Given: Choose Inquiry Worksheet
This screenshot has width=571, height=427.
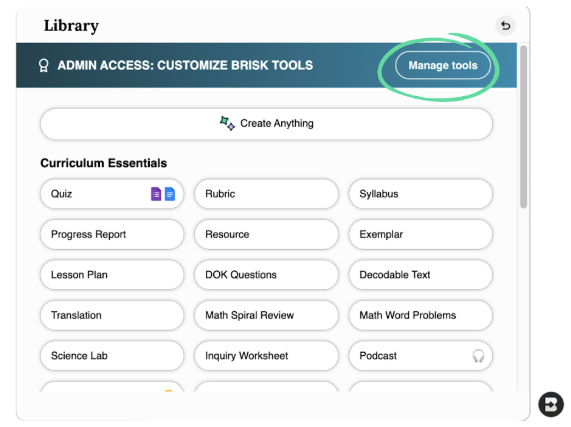Looking at the screenshot, I should (x=266, y=356).
